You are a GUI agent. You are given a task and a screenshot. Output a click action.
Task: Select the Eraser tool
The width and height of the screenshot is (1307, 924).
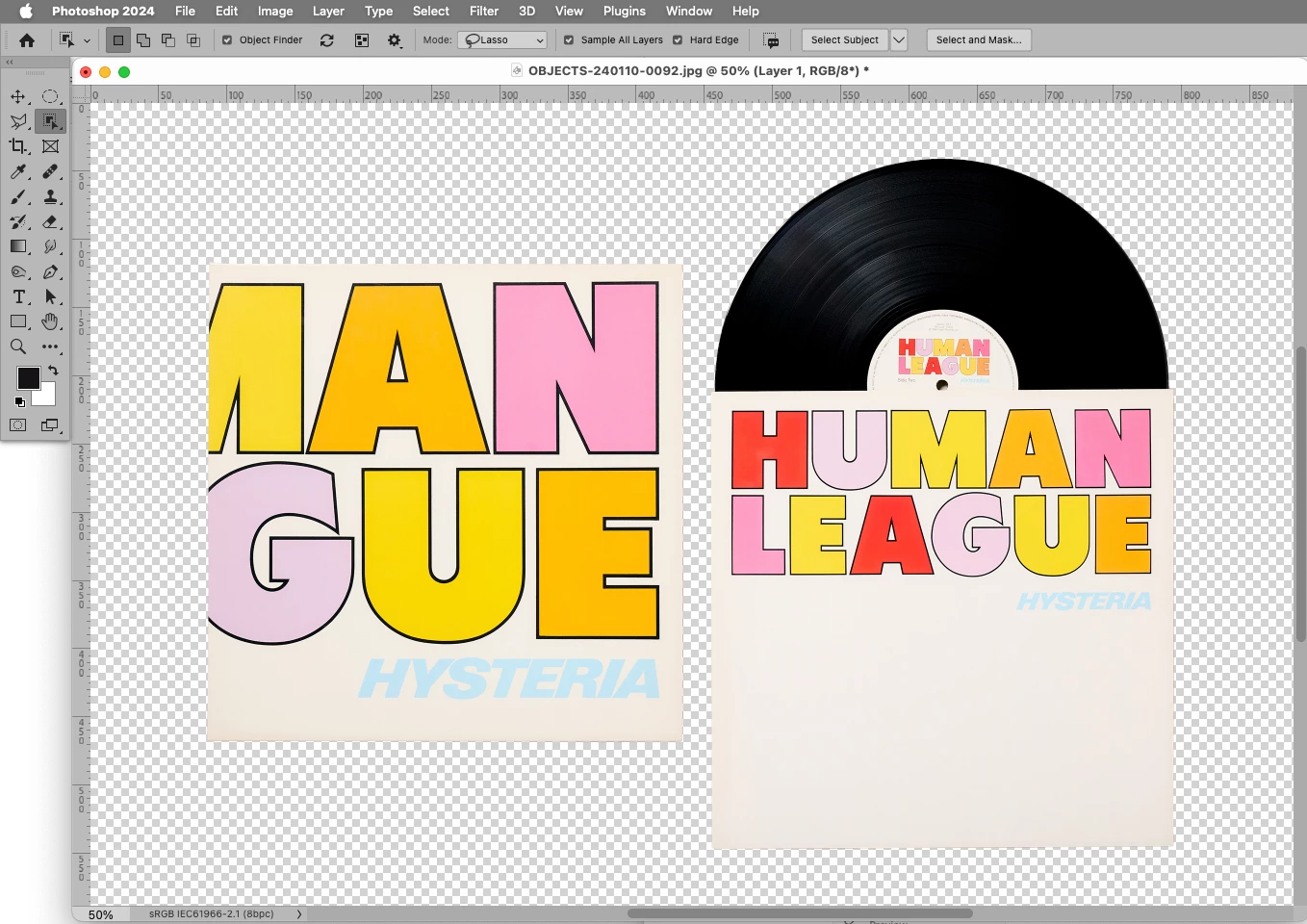pos(50,221)
